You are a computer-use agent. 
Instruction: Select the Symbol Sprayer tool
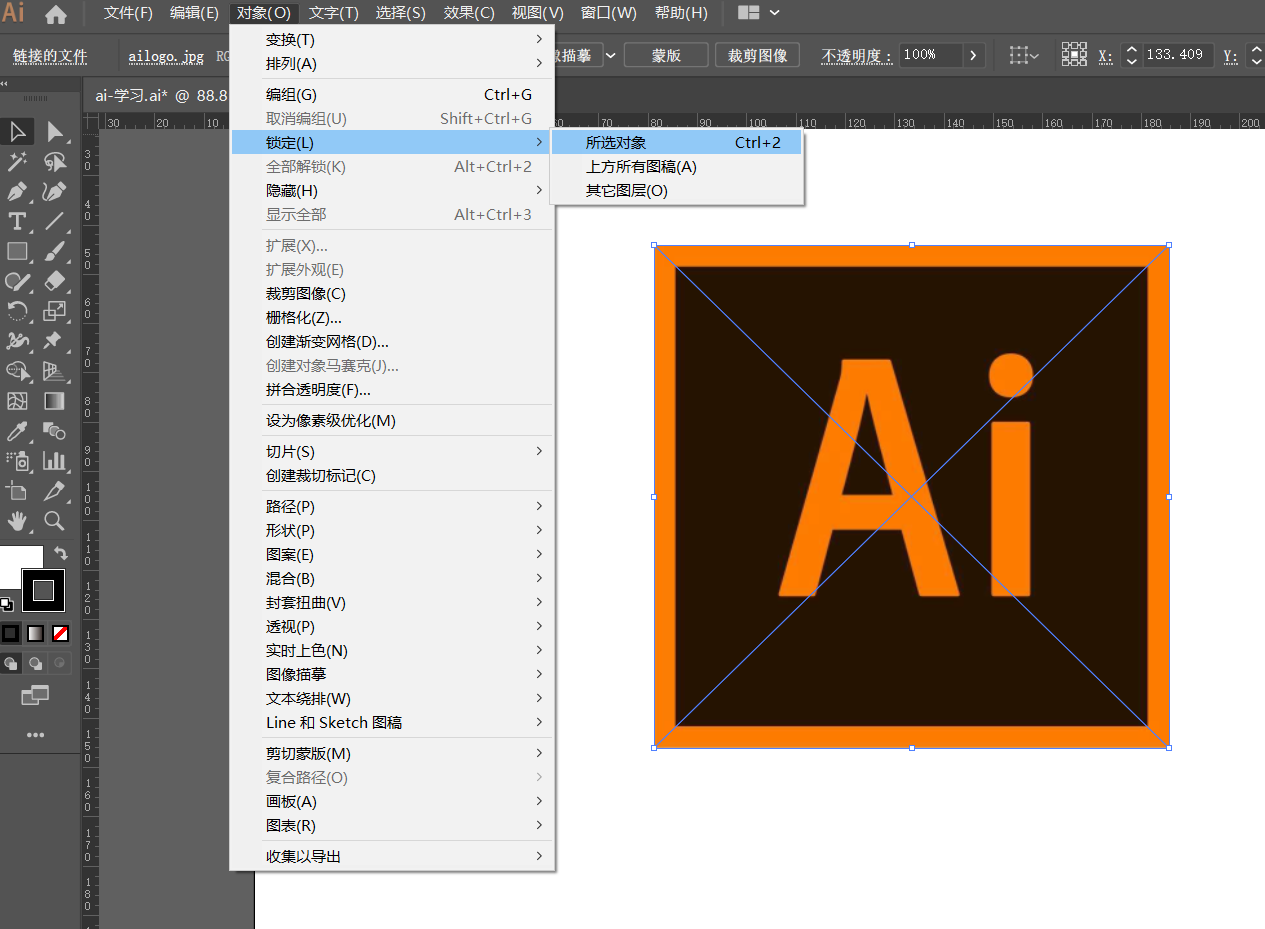click(17, 461)
